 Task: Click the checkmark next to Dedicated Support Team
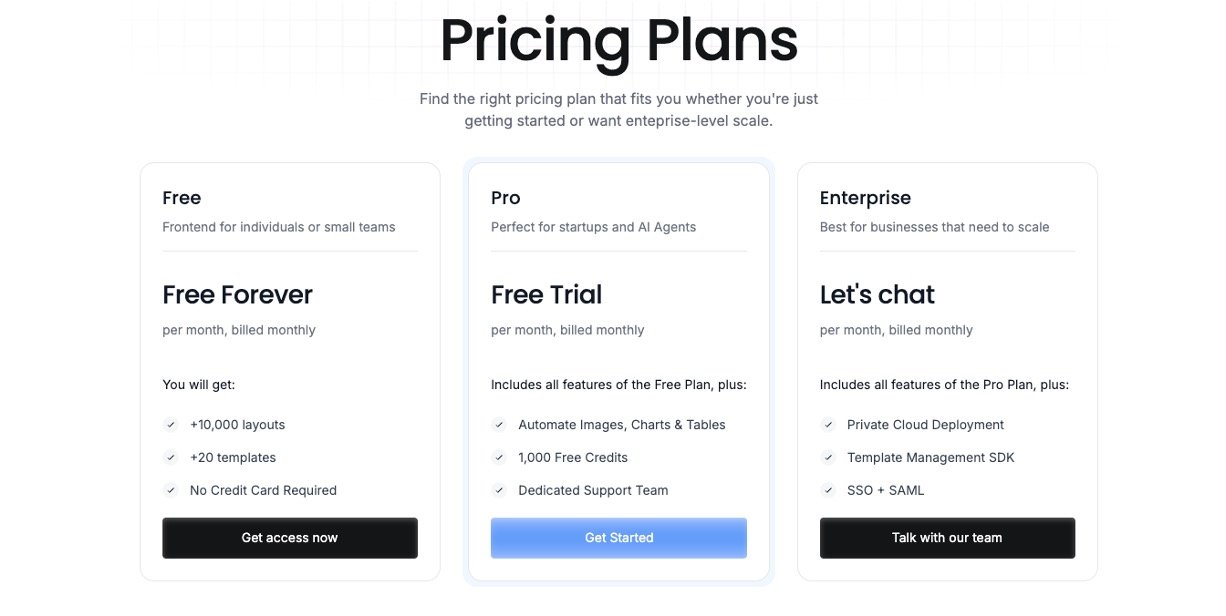point(499,491)
